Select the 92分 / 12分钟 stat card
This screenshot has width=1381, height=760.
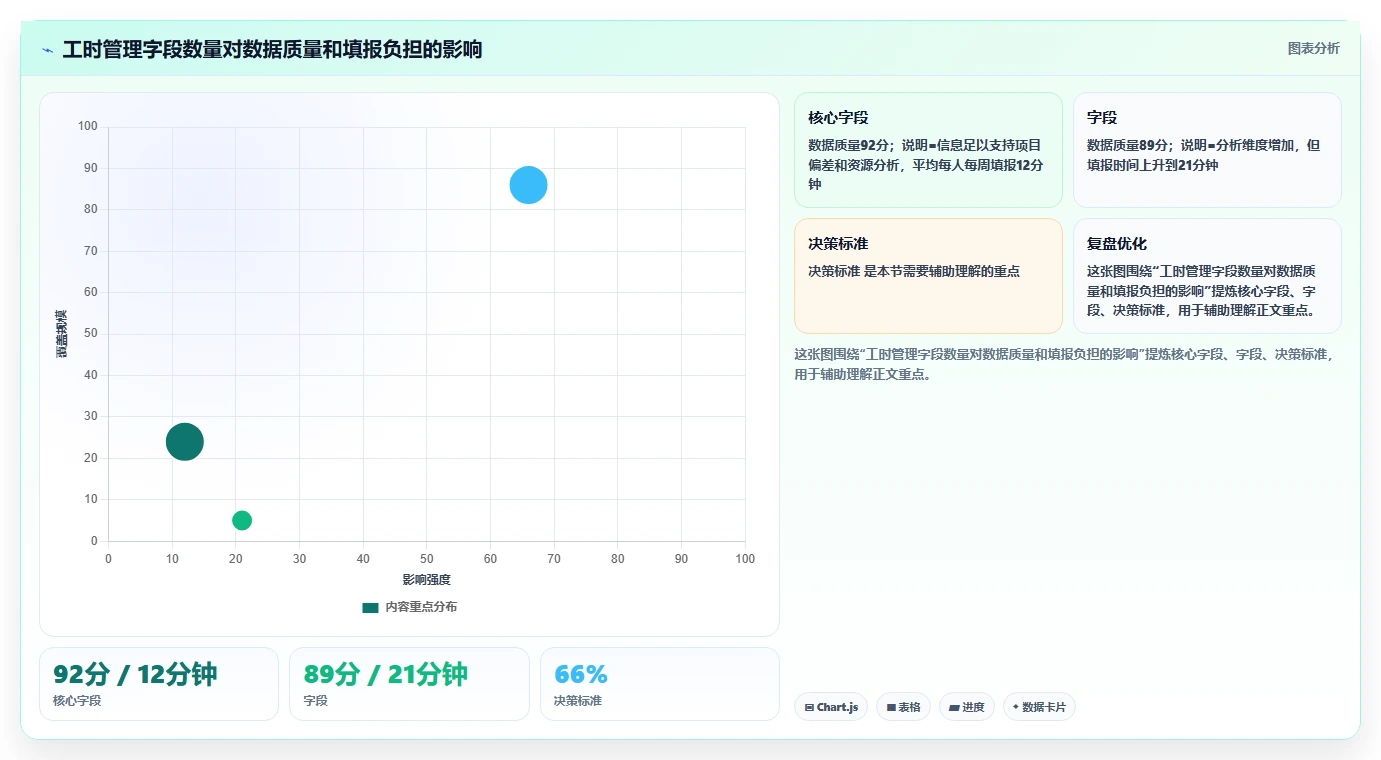click(x=159, y=684)
